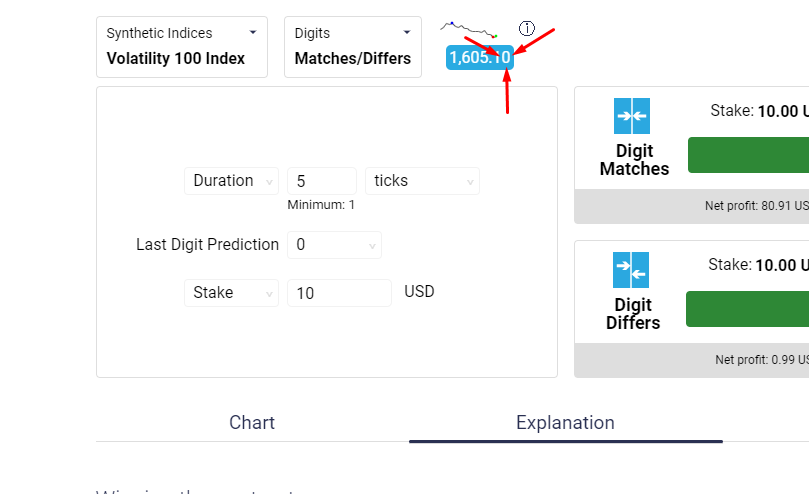
Task: Open the Last Digit Prediction dropdown
Action: [x=334, y=245]
